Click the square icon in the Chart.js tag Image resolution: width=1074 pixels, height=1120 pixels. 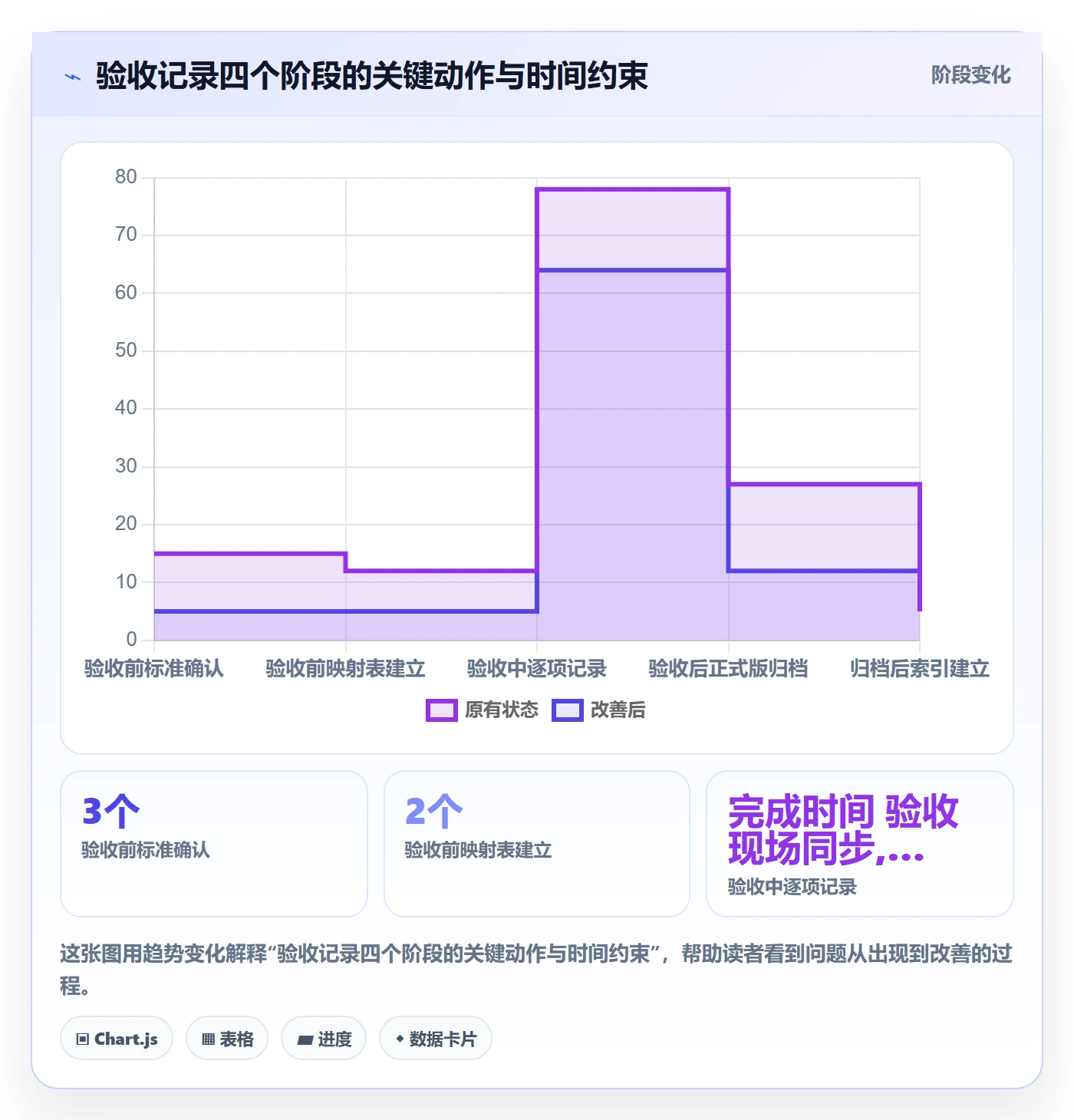point(83,1039)
